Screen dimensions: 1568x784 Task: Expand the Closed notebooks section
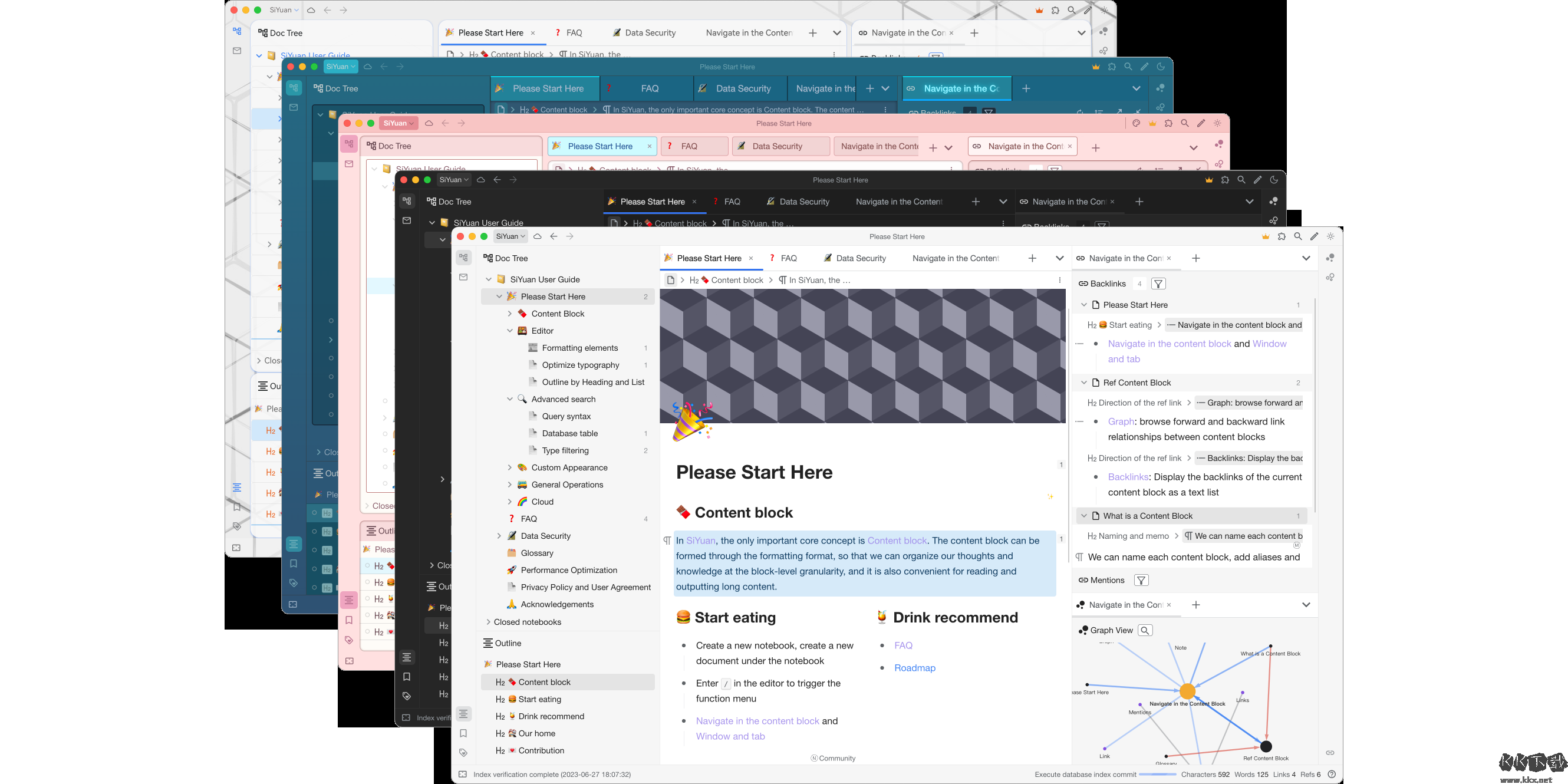[x=488, y=622]
